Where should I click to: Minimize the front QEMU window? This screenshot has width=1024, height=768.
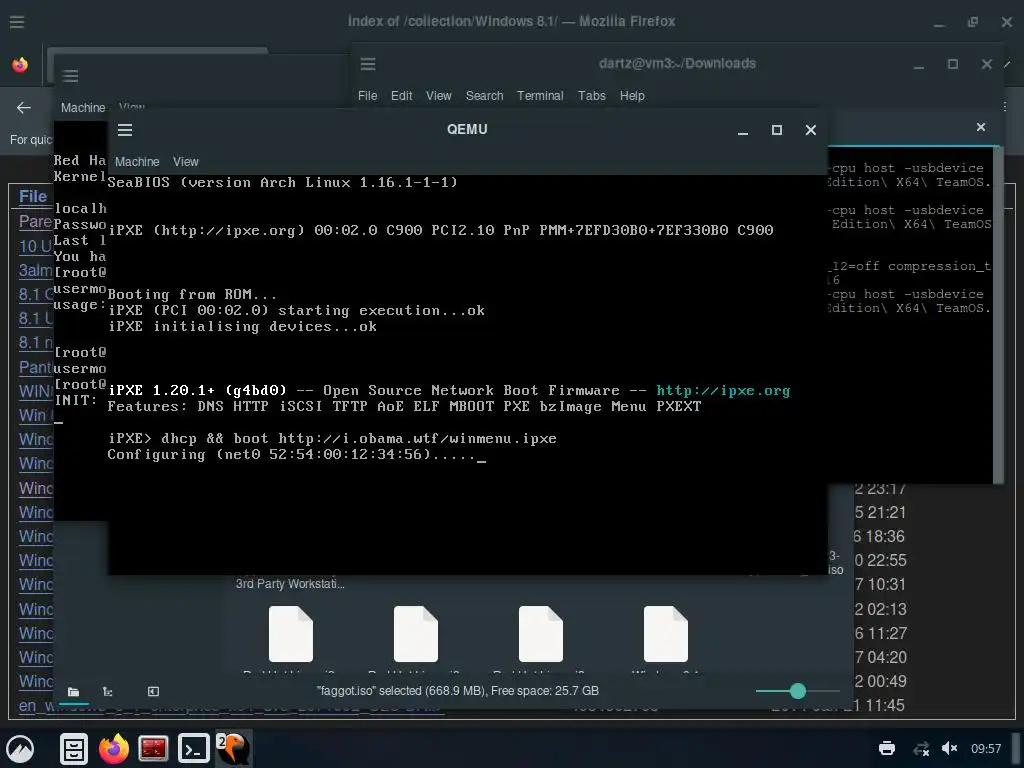743,131
